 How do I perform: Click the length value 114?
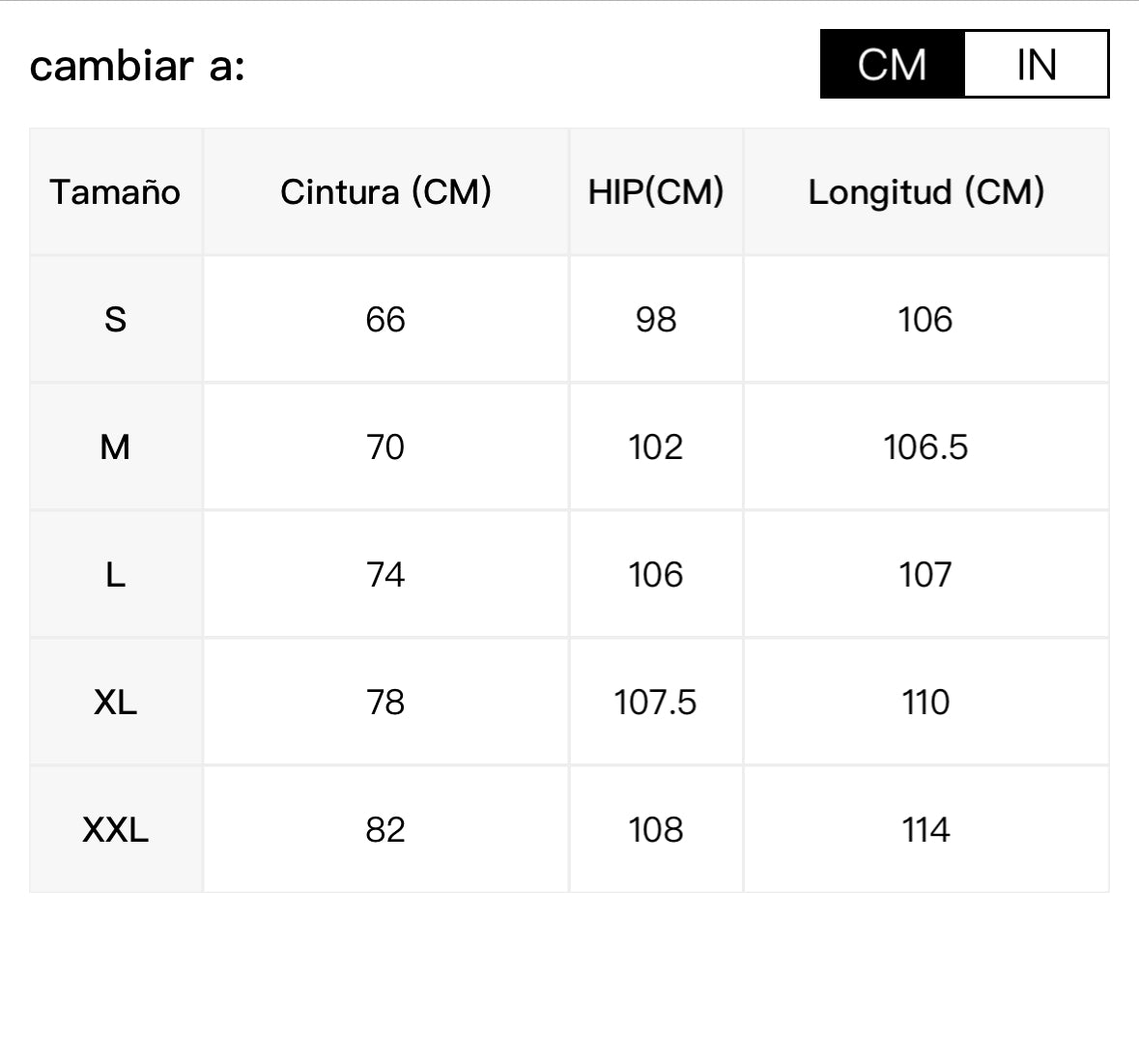pyautogui.click(x=925, y=830)
